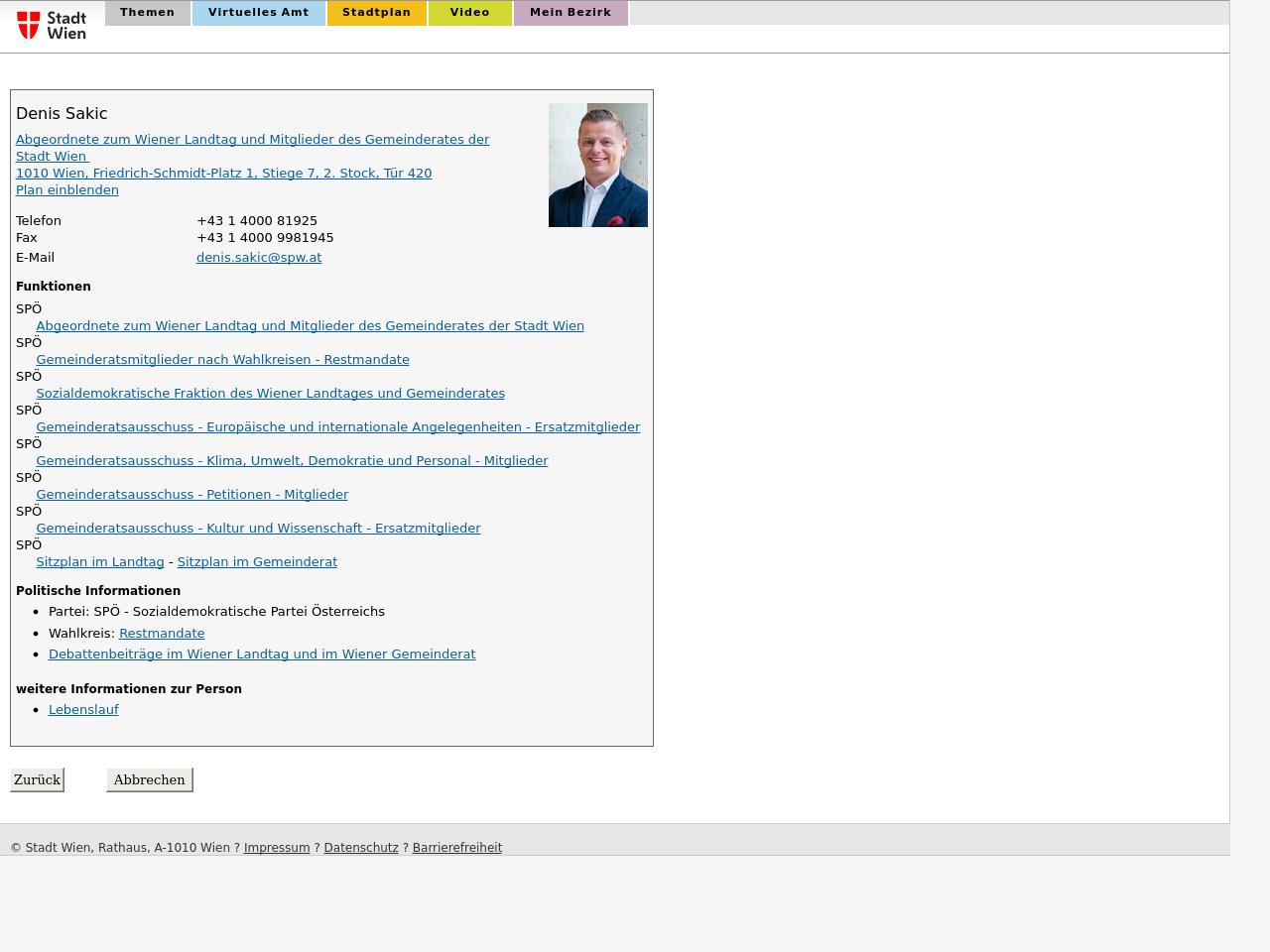
Task: Open the Lebenslauf link
Action: click(x=83, y=709)
